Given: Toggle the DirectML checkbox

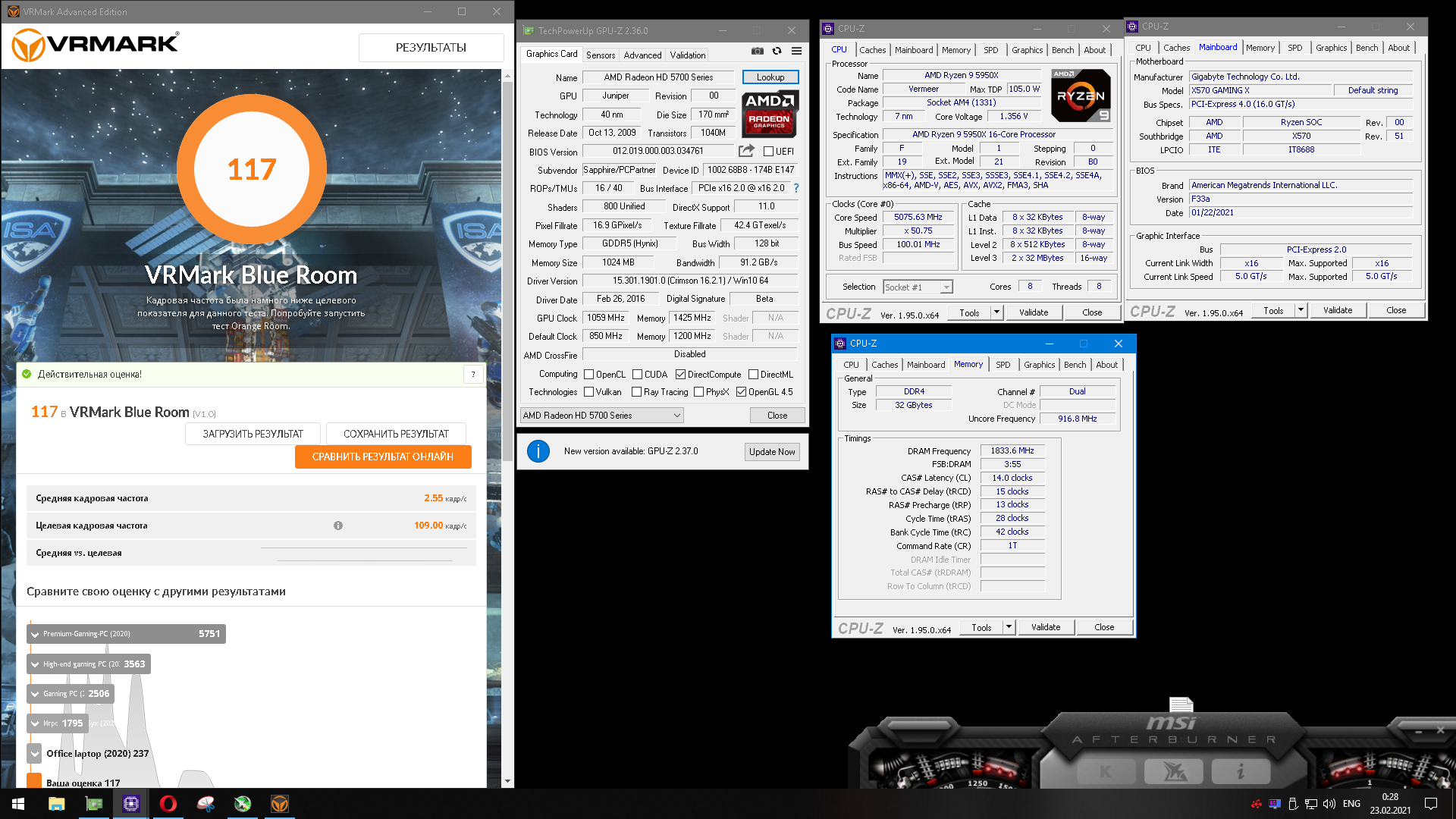Looking at the screenshot, I should 753,375.
